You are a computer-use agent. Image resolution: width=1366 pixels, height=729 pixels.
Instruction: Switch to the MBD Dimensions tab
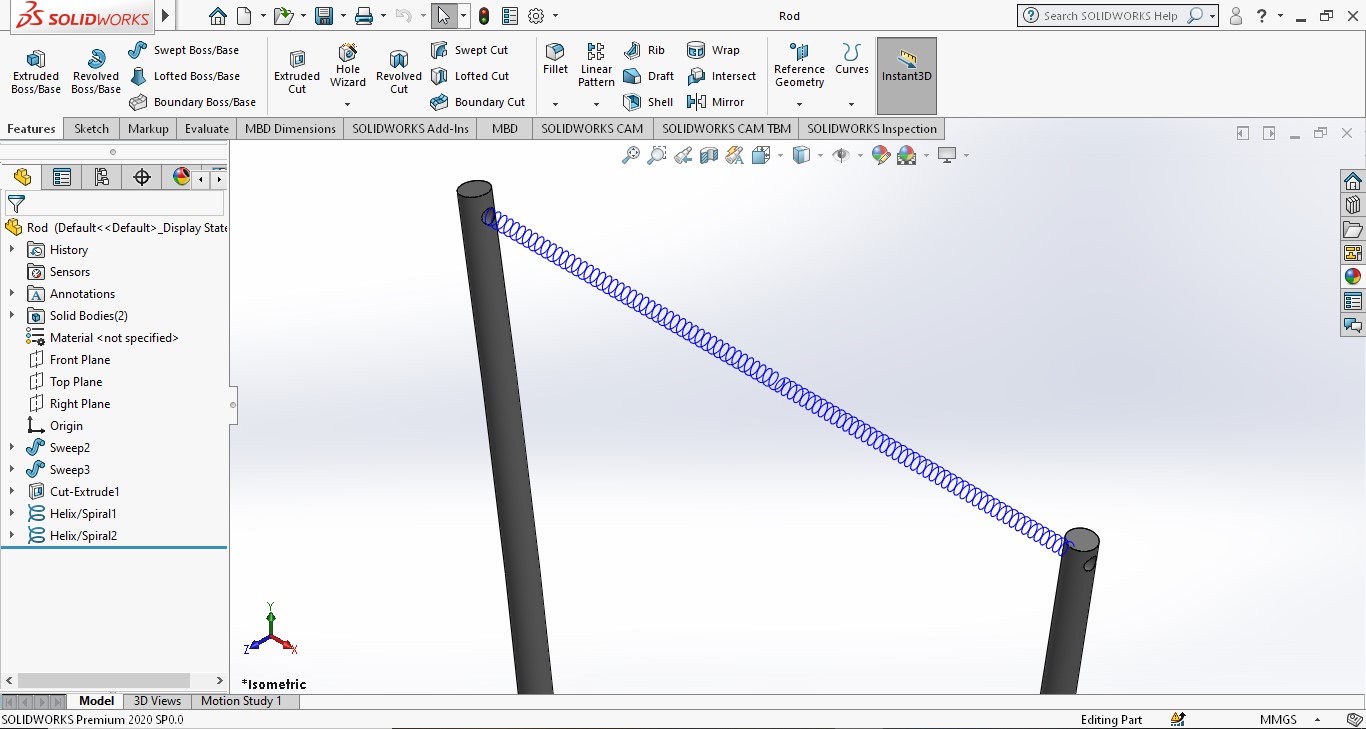tap(290, 129)
